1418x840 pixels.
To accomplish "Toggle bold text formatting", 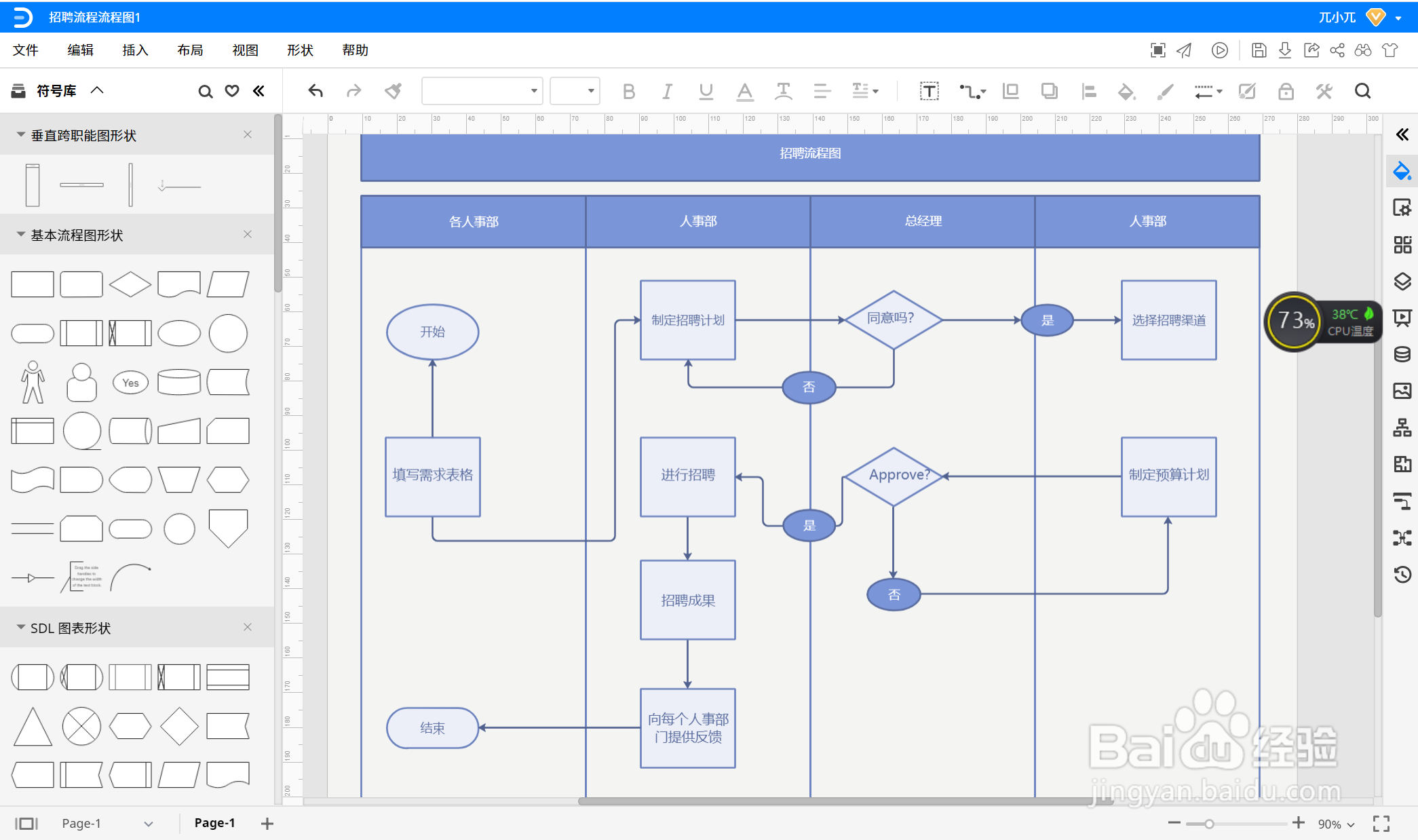I will (x=629, y=91).
